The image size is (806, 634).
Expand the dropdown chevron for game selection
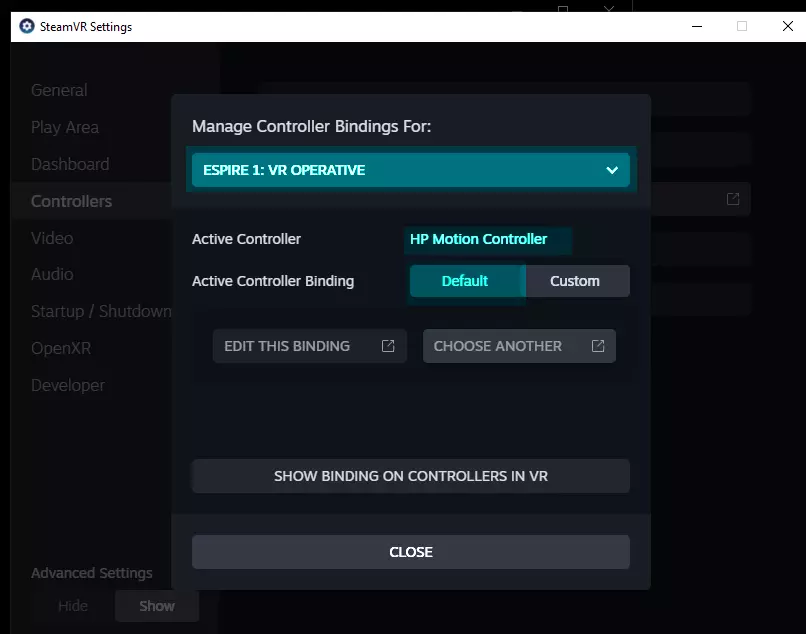tap(612, 170)
